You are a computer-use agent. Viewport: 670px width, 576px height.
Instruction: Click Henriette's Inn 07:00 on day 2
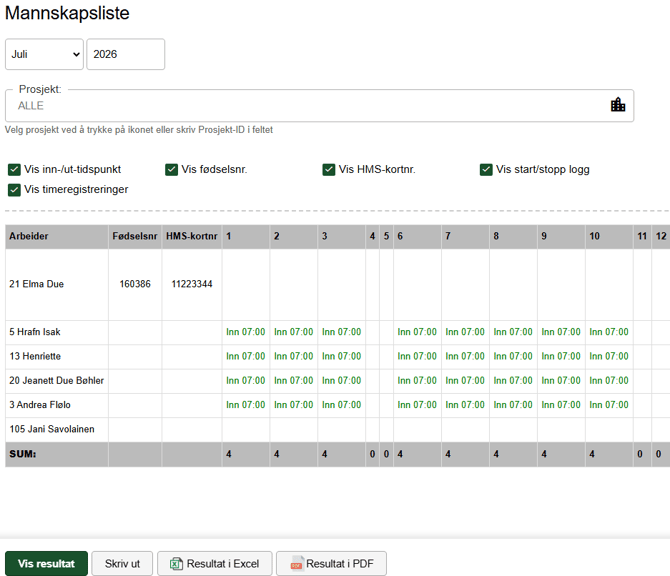tap(294, 356)
